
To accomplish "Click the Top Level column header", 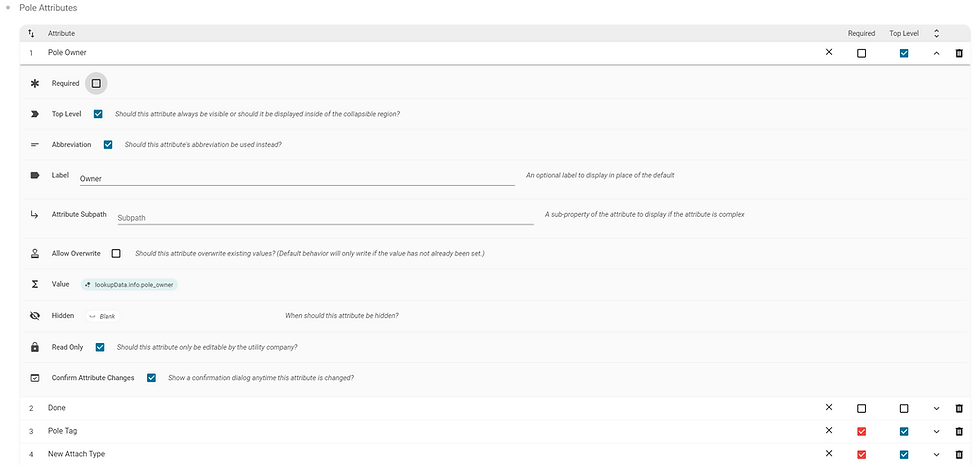I will click(x=904, y=33).
